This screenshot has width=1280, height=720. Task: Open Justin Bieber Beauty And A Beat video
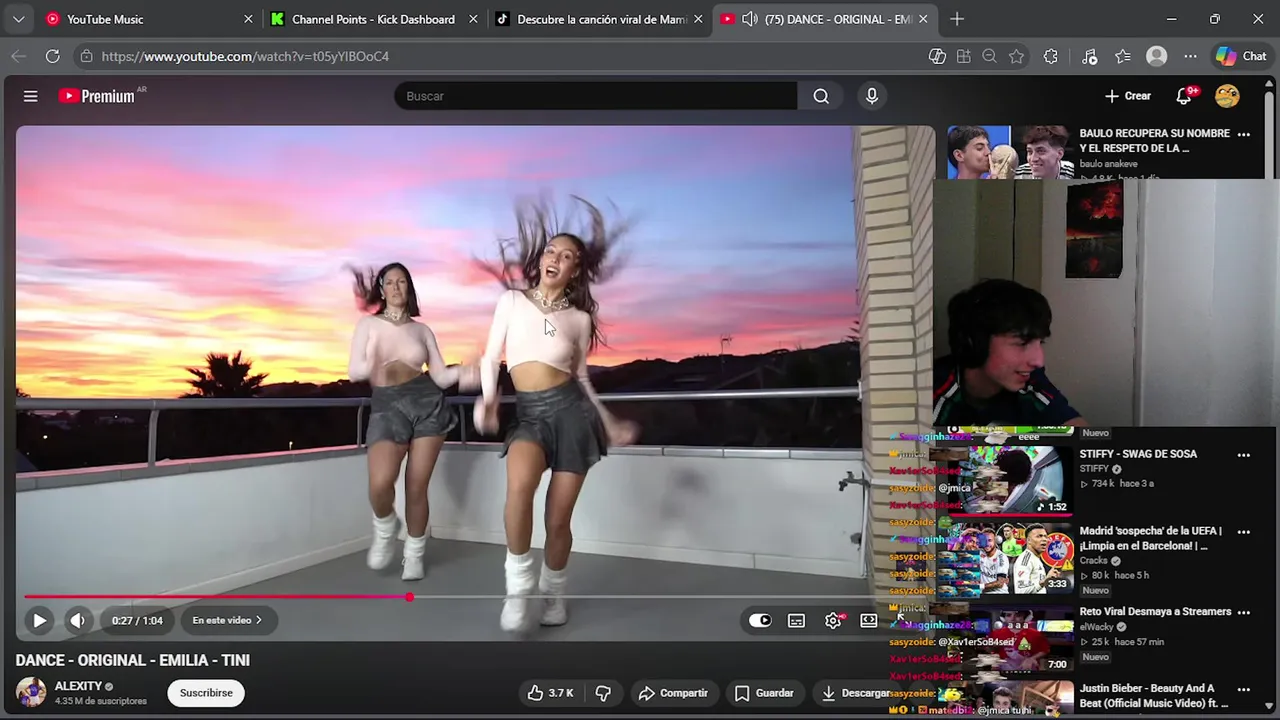tap(1153, 695)
